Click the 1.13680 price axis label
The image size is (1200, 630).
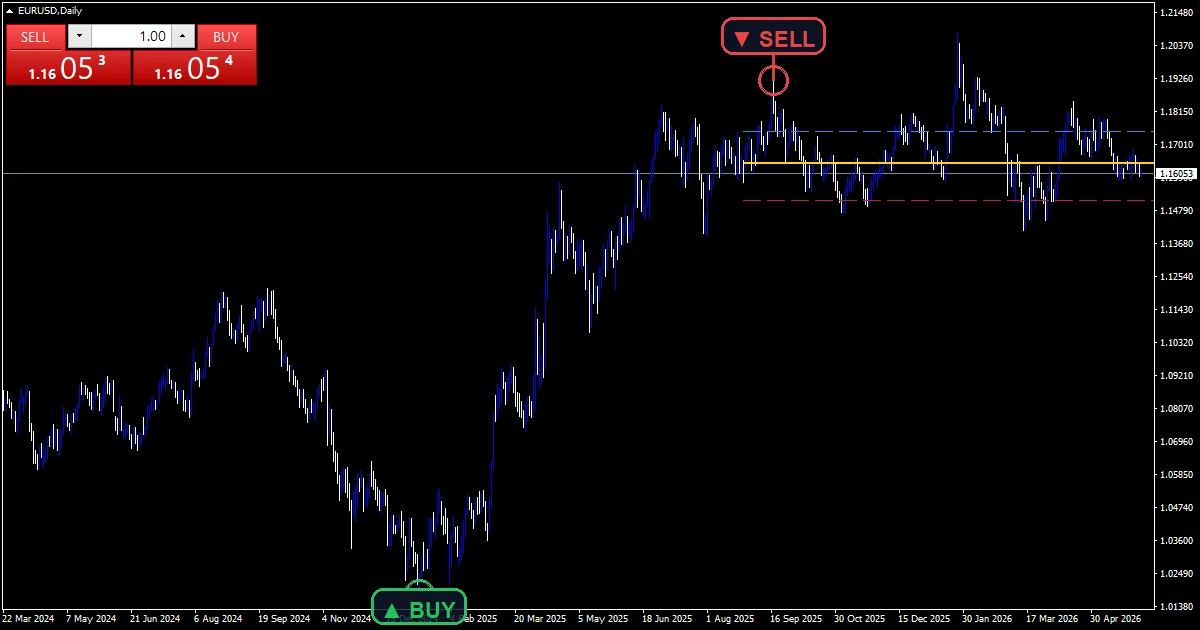pyautogui.click(x=1177, y=244)
